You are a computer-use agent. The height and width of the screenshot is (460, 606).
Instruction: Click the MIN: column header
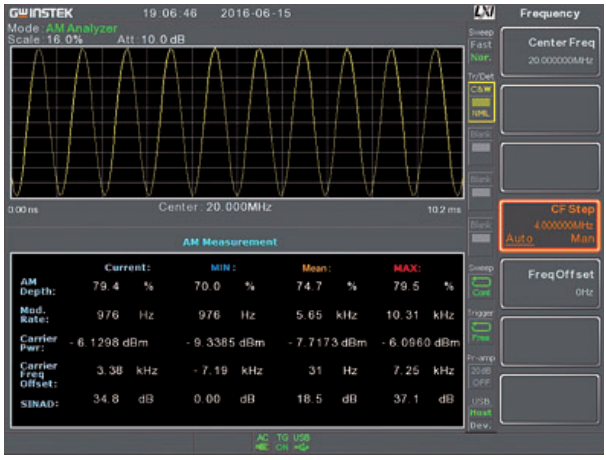pos(223,267)
